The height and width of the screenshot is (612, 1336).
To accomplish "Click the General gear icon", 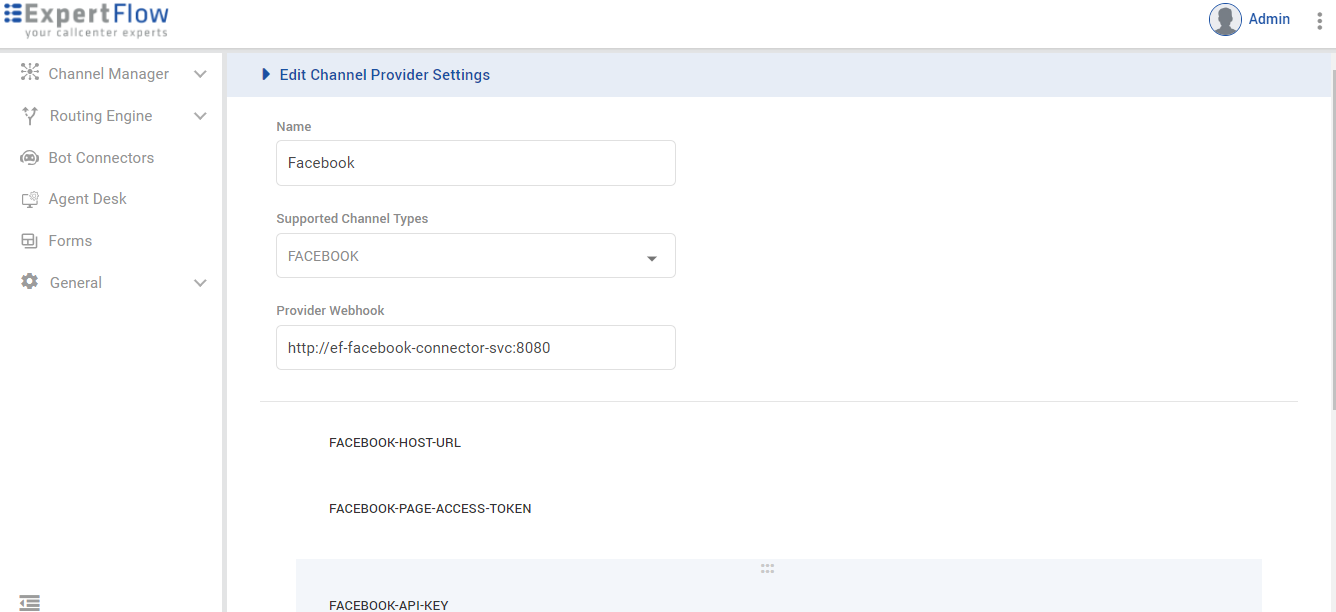I will tap(30, 282).
